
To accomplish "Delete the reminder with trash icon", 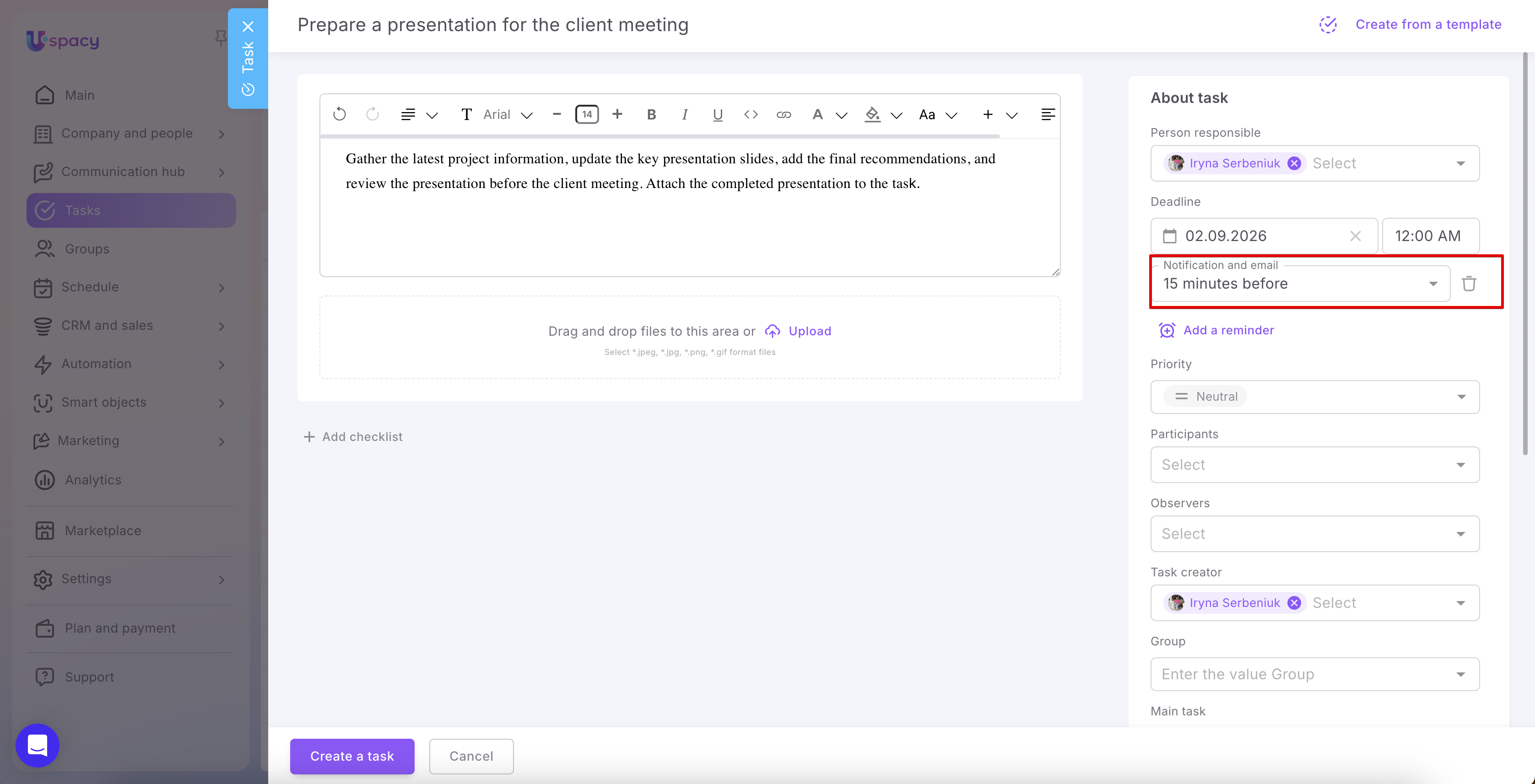I will tap(1469, 284).
